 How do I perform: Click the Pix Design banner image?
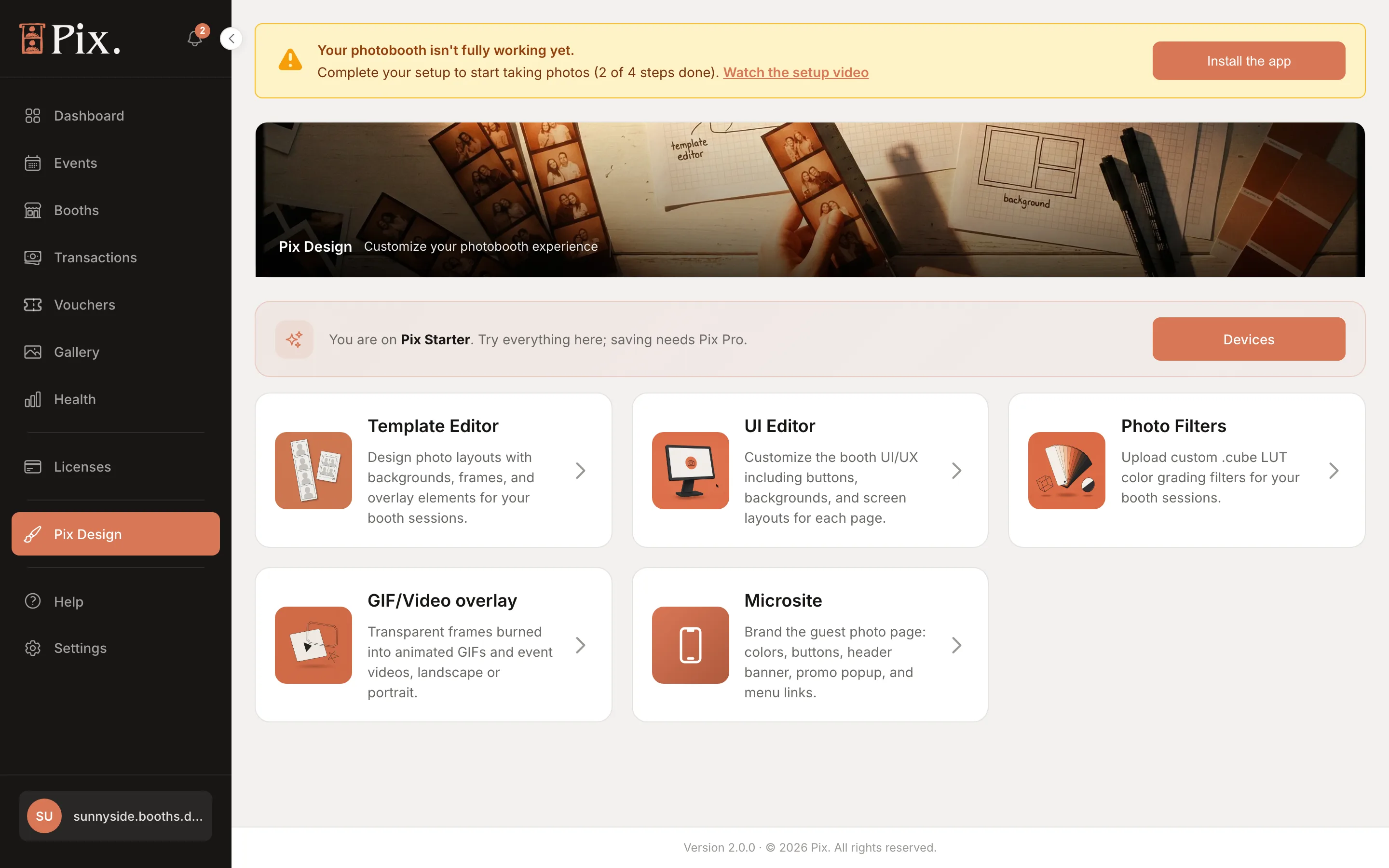pyautogui.click(x=810, y=199)
